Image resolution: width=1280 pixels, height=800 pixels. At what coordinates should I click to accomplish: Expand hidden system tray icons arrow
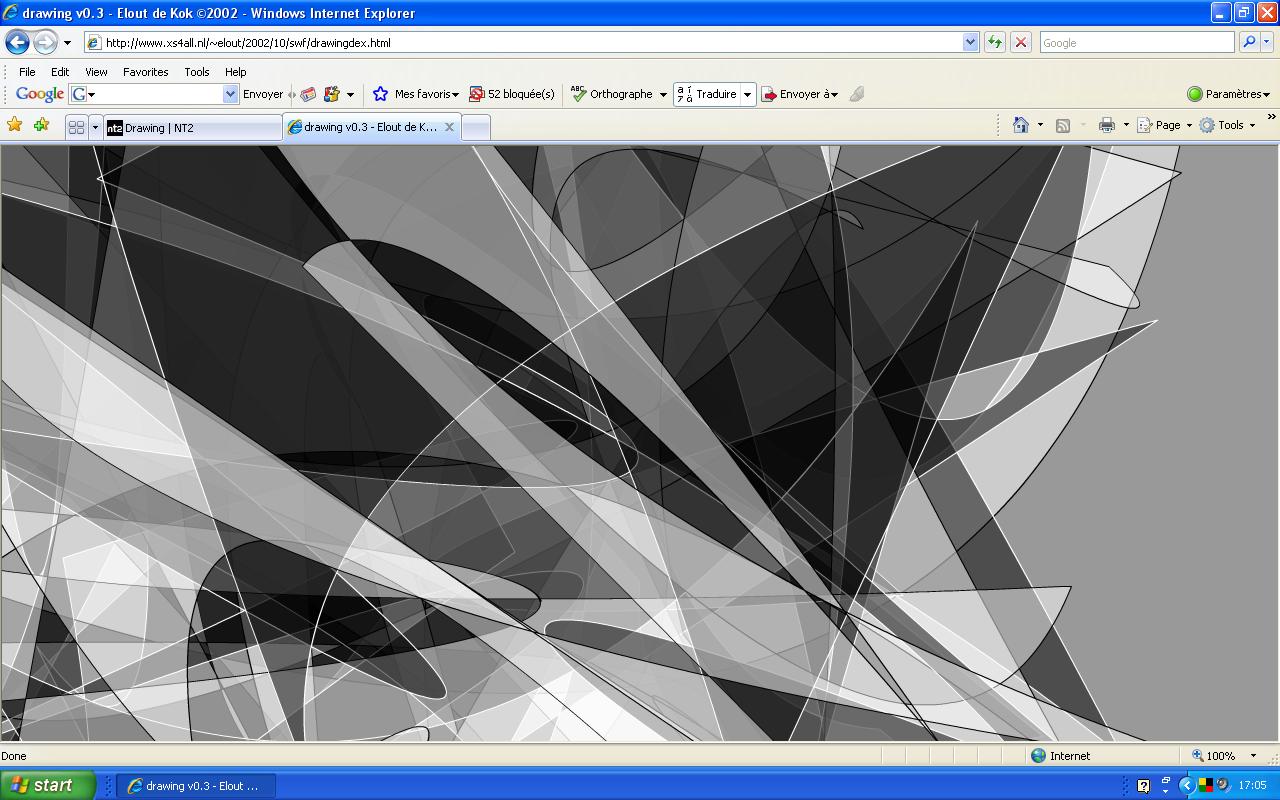[x=1187, y=786]
